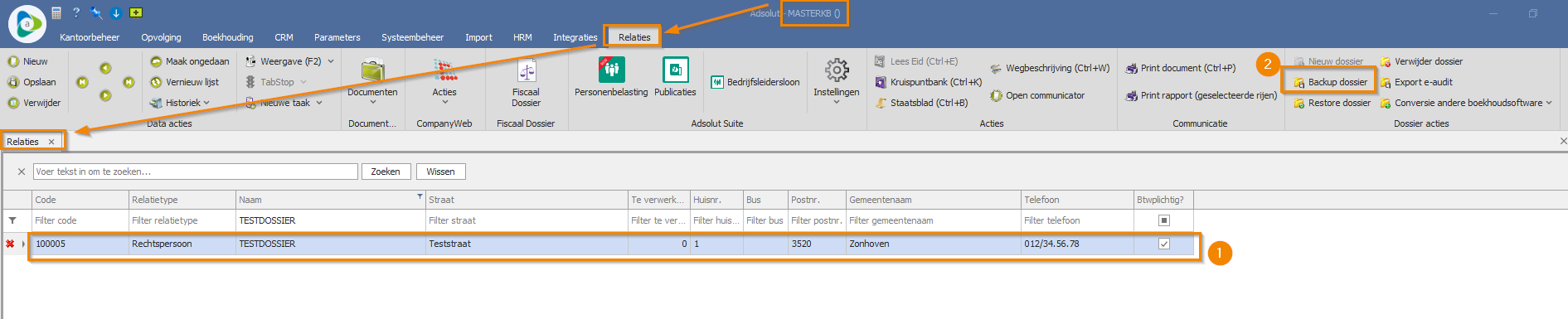Expand the Documenten dropdown
1568x319 pixels.
(x=372, y=102)
